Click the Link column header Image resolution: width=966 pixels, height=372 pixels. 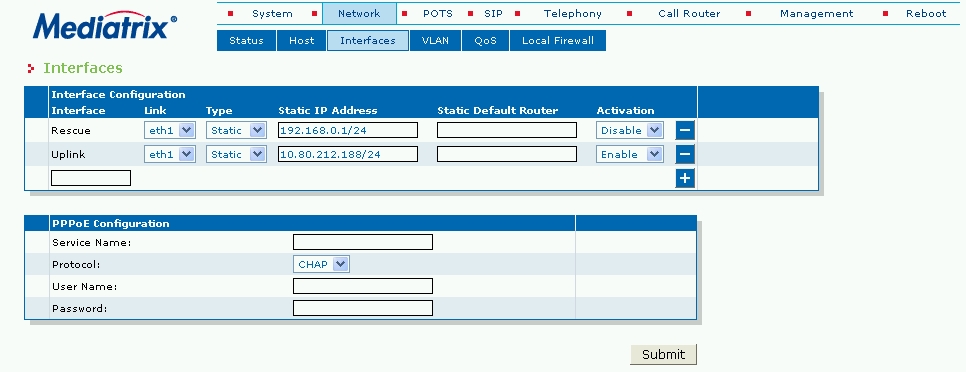[x=155, y=111]
